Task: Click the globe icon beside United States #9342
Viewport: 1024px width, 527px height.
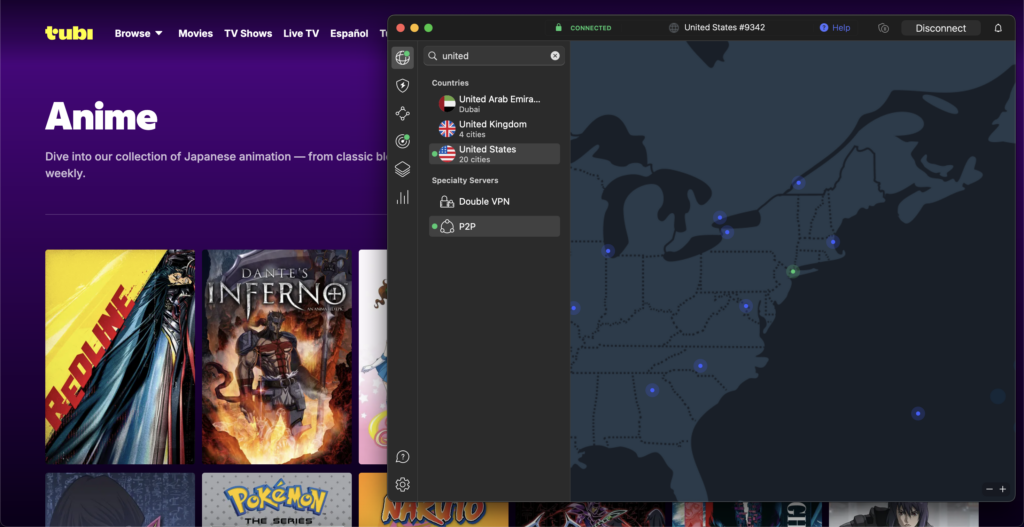Action: point(674,28)
